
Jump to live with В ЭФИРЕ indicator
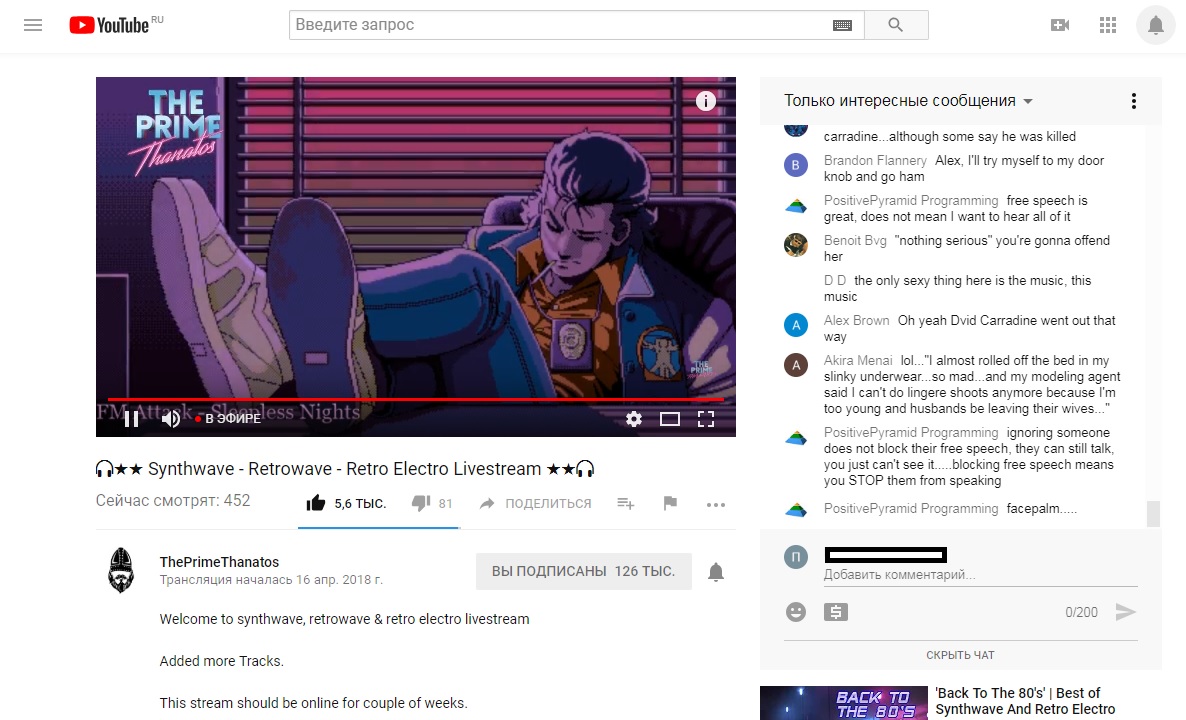tap(228, 418)
